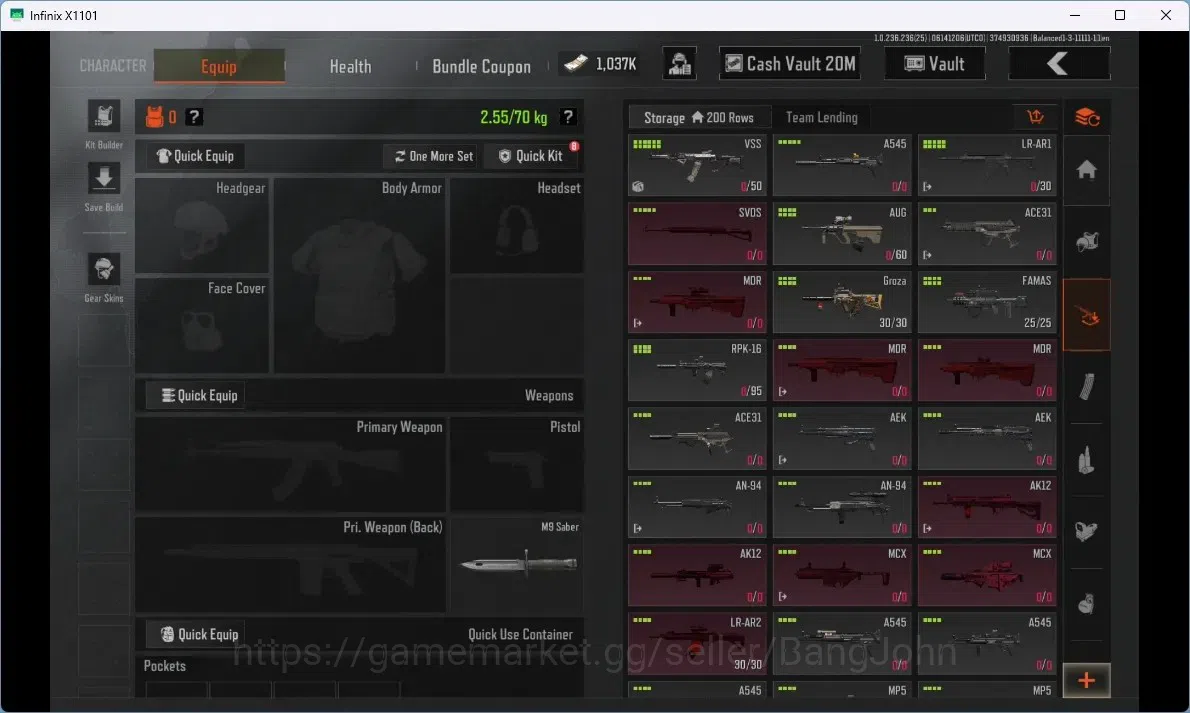Image resolution: width=1190 pixels, height=713 pixels.
Task: Click the Weapons section label
Action: (549, 396)
